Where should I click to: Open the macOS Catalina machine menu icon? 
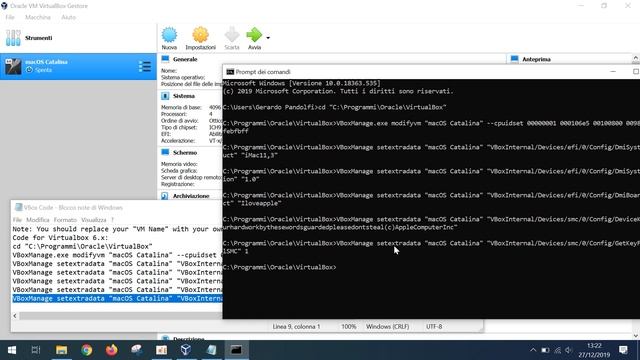pyautogui.click(x=144, y=66)
